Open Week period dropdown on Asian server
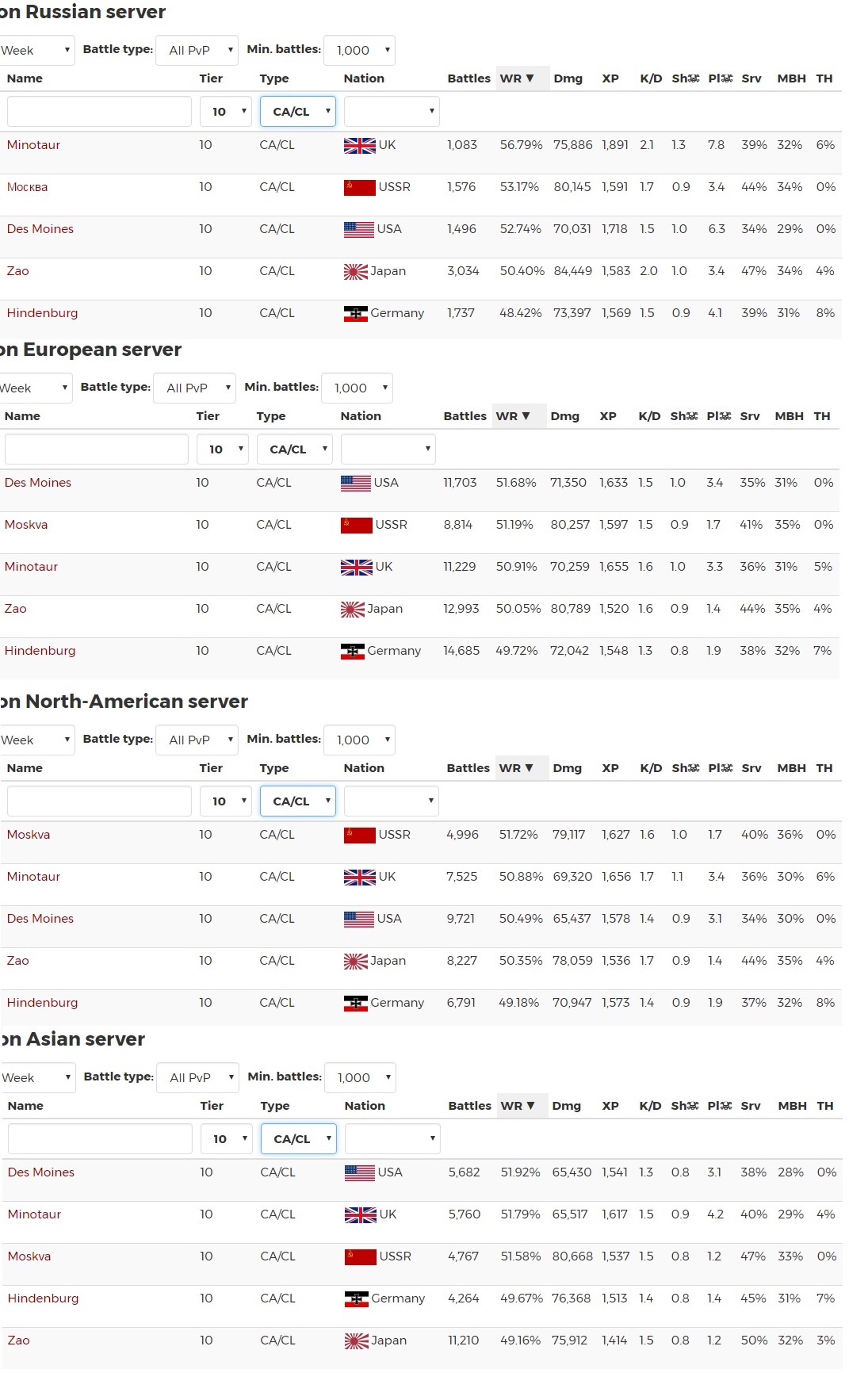868x1373 pixels. pyautogui.click(x=38, y=1078)
